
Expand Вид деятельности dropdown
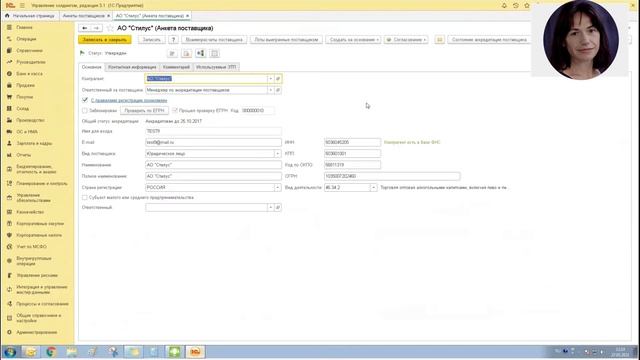click(373, 188)
